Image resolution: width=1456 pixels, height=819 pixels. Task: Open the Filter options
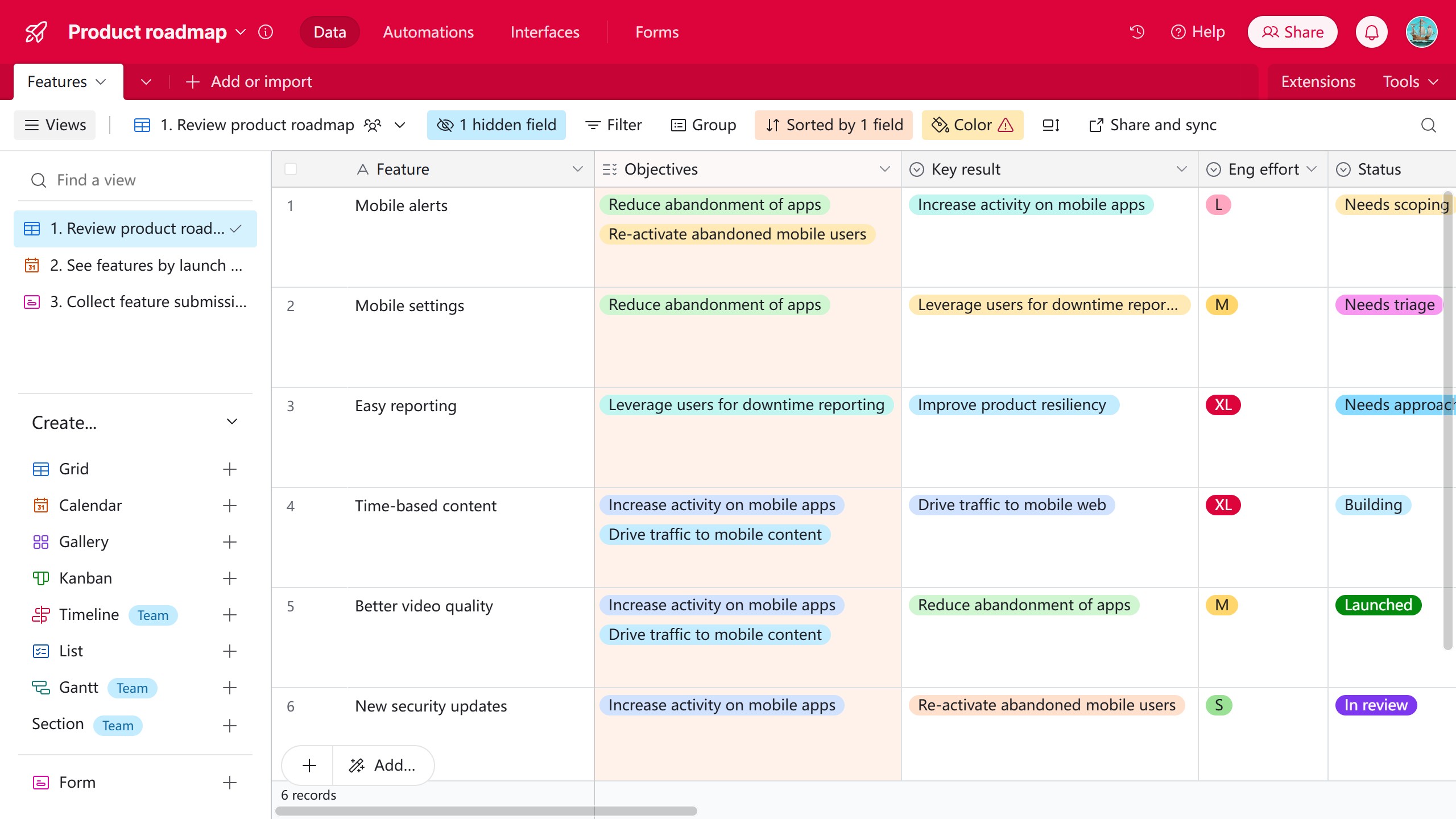click(614, 125)
